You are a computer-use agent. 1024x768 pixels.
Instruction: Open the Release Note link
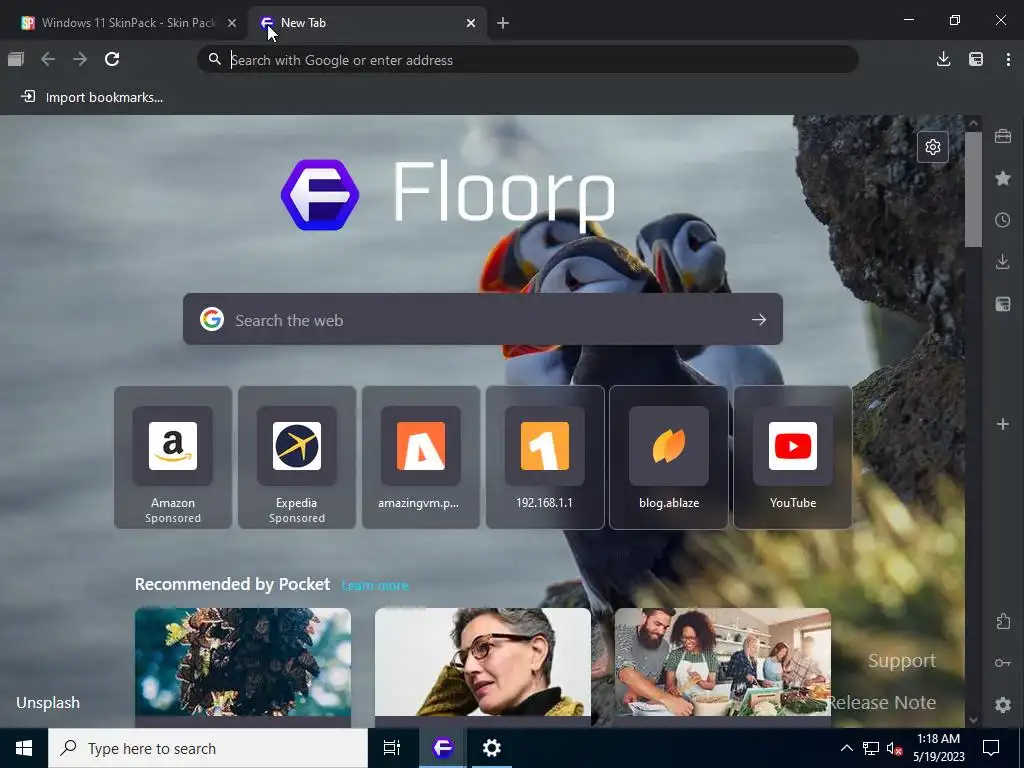click(882, 703)
